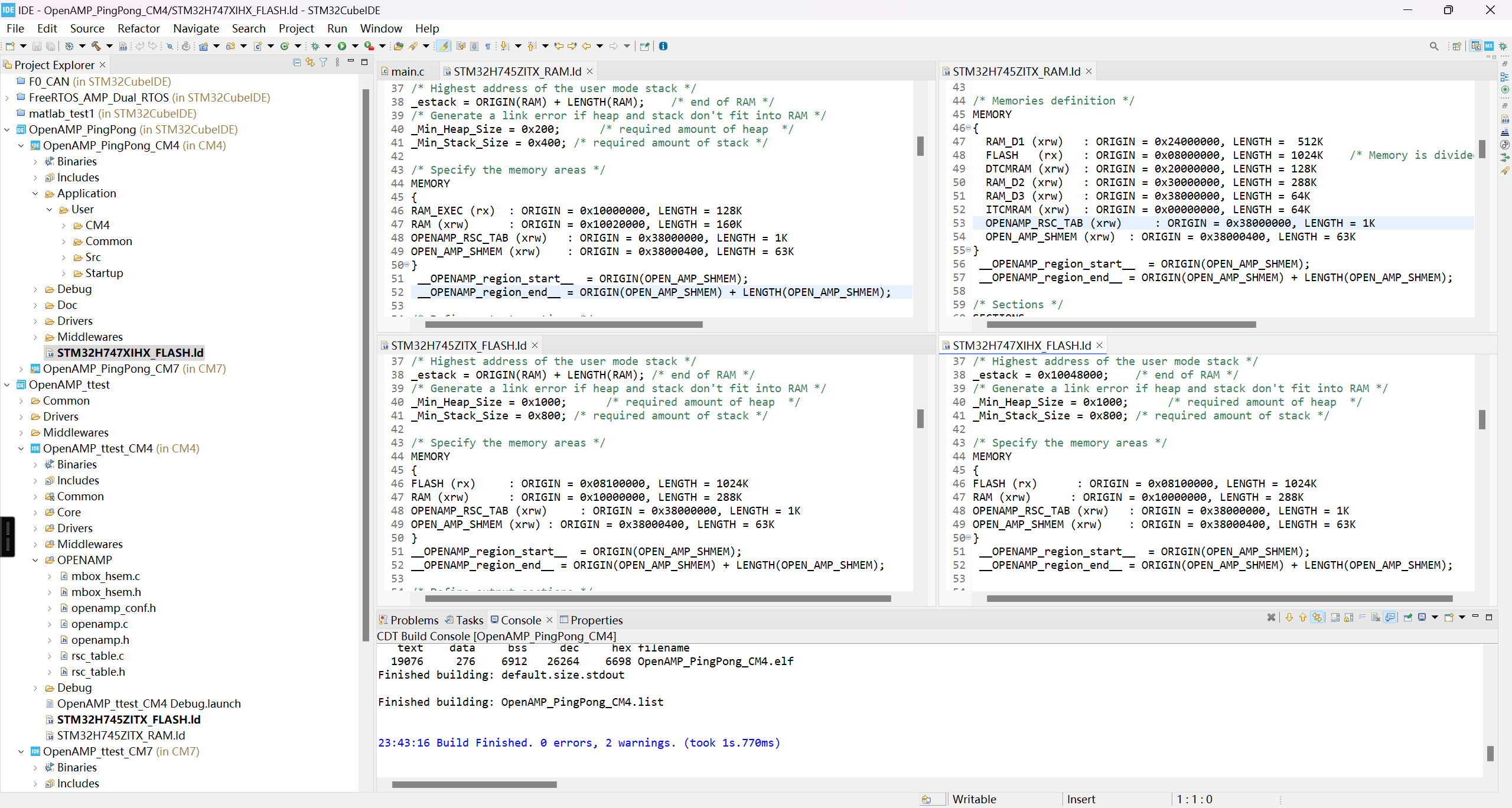Switch to the Problems tab

(415, 620)
